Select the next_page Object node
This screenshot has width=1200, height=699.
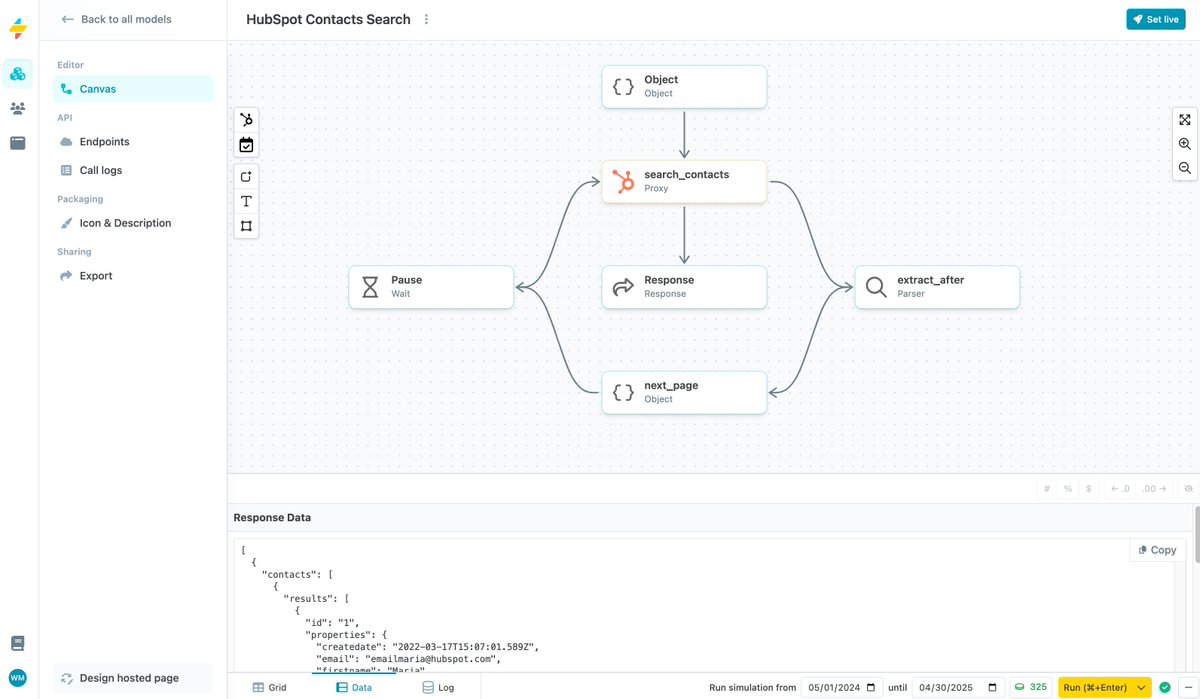(684, 392)
